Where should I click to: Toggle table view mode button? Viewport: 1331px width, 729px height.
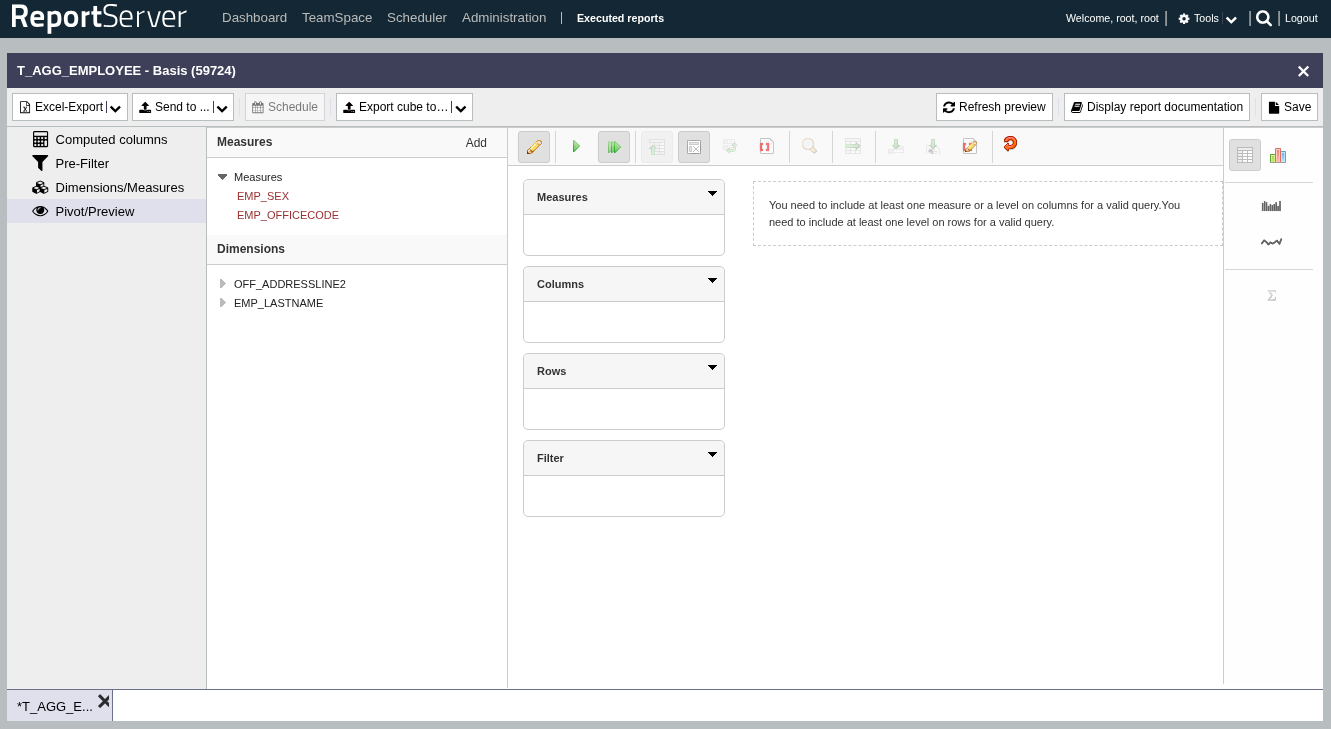[x=1244, y=155]
